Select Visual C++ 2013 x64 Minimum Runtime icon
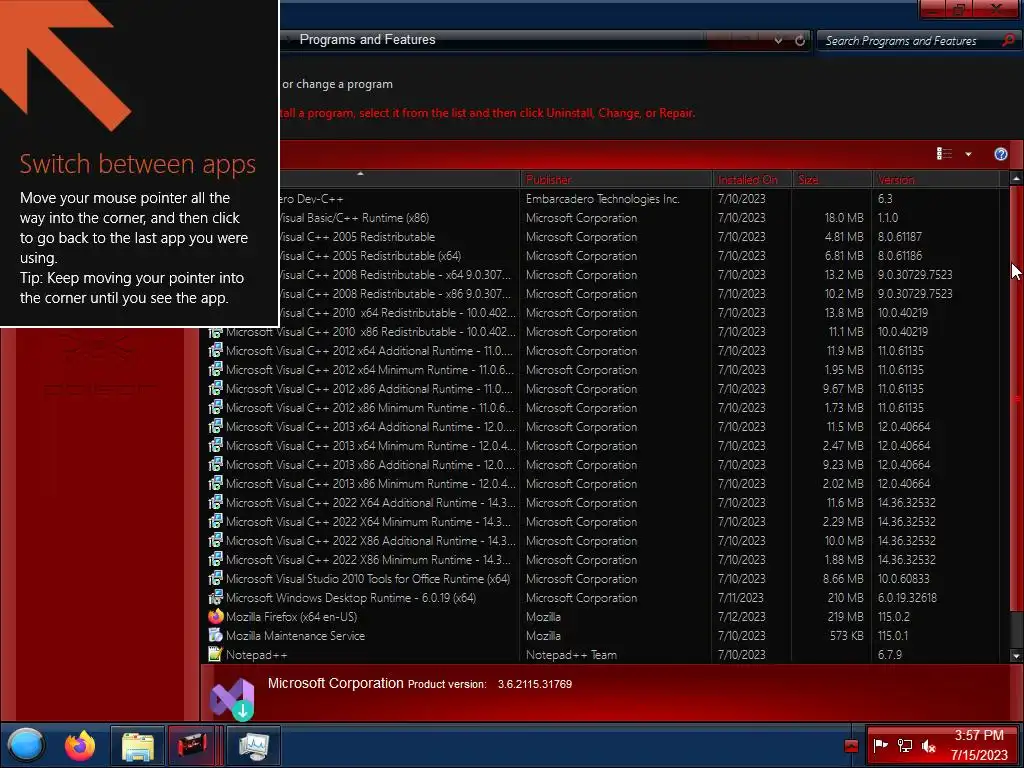Screen dimensions: 1024x768 (216, 445)
